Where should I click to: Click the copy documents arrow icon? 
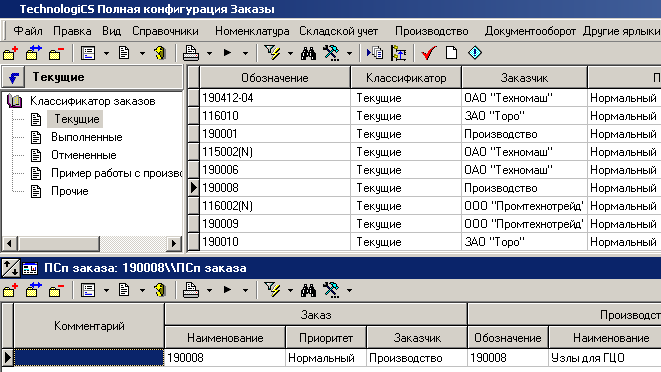click(375, 53)
